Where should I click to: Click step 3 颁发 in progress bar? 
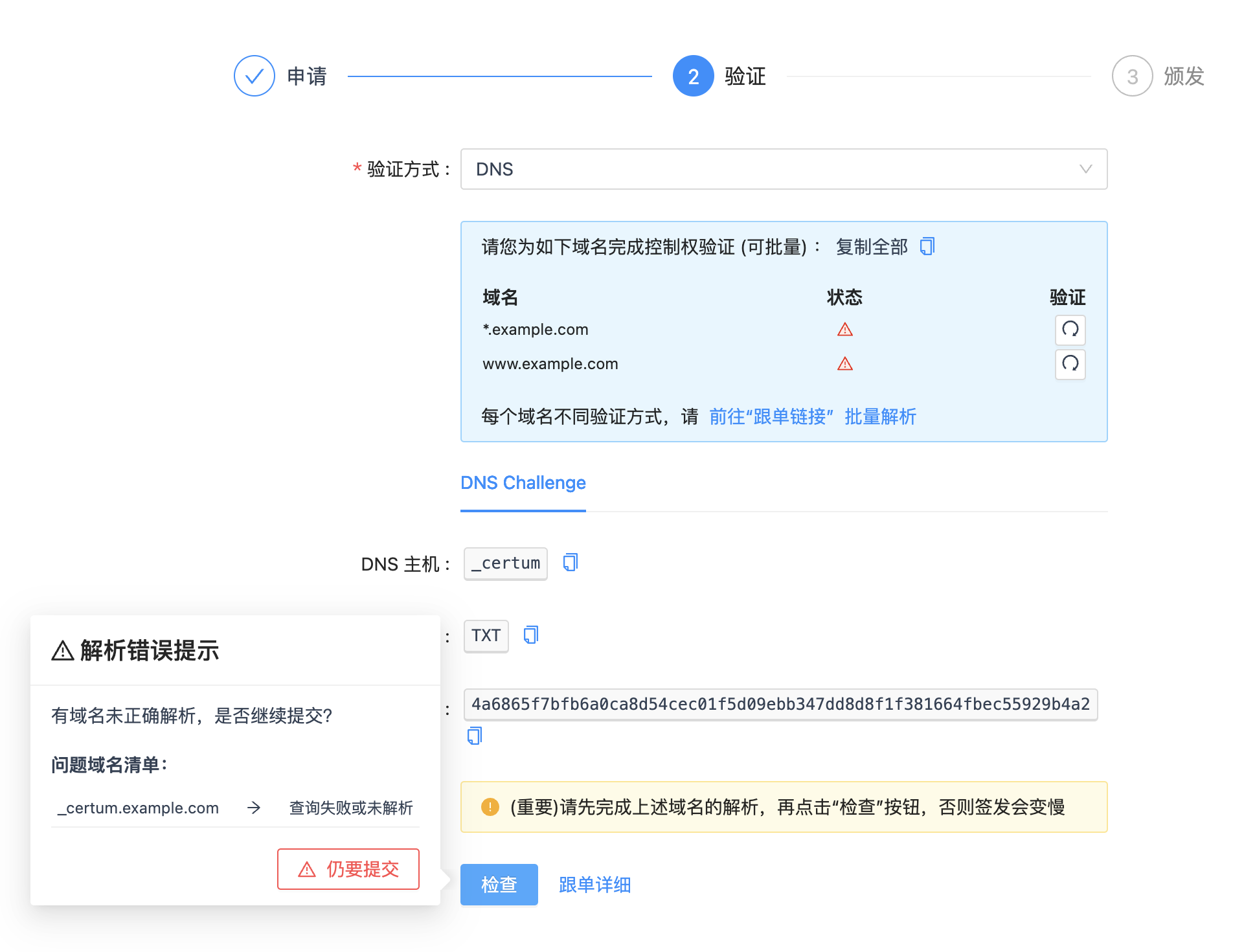tap(1132, 76)
